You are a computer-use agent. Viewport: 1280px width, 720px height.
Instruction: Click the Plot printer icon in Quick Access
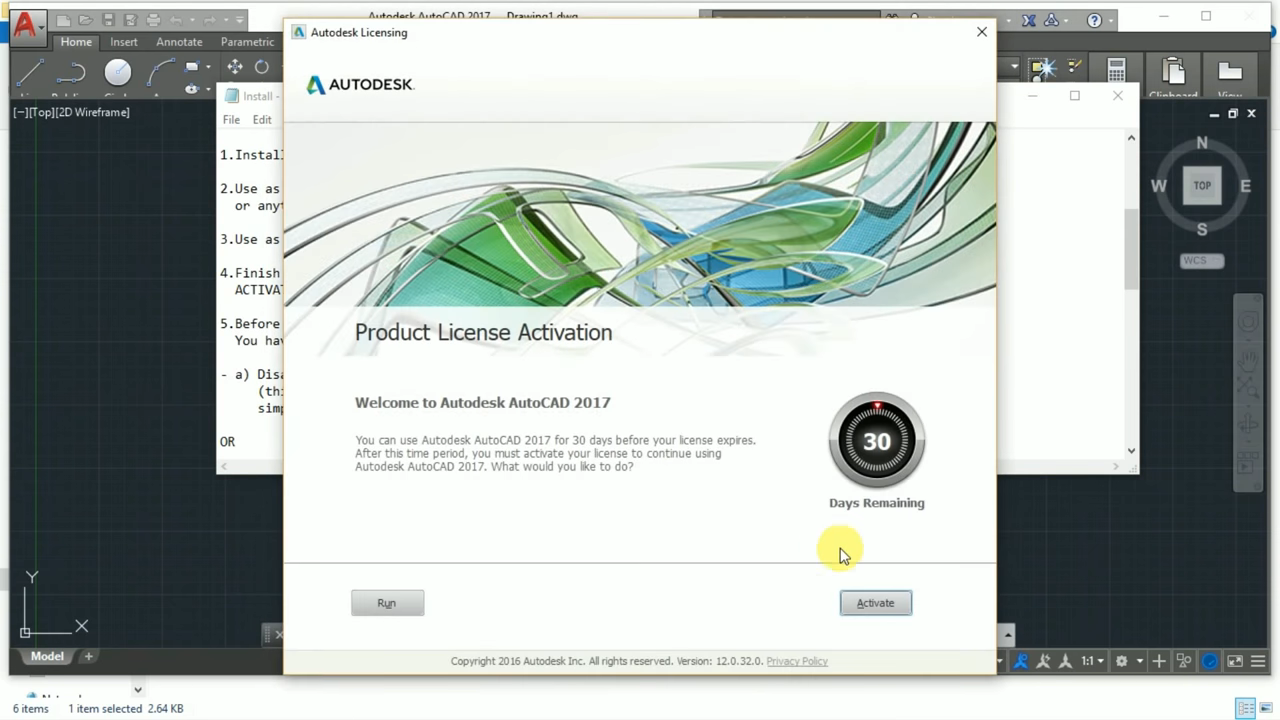(x=154, y=20)
